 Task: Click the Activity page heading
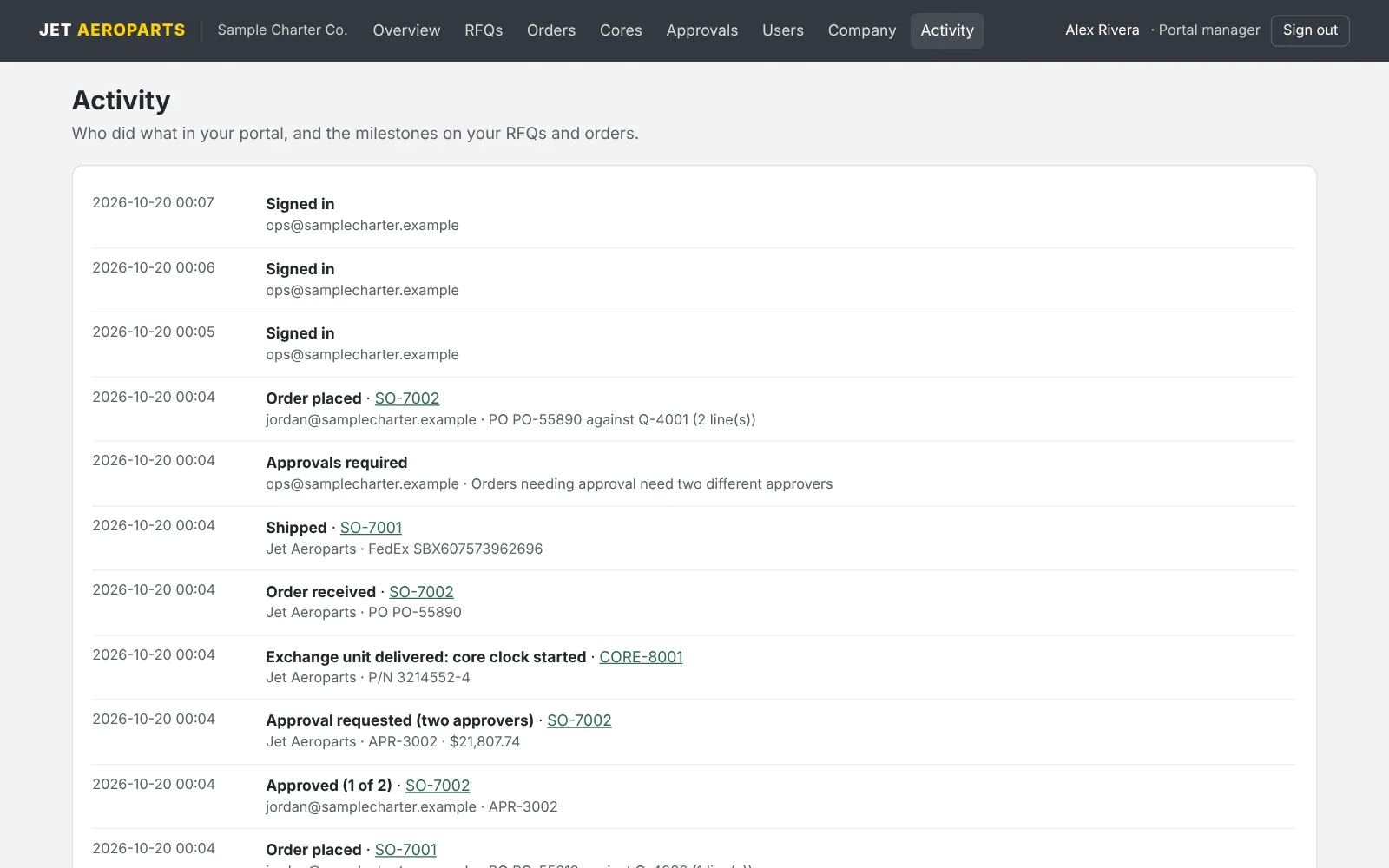click(x=122, y=101)
